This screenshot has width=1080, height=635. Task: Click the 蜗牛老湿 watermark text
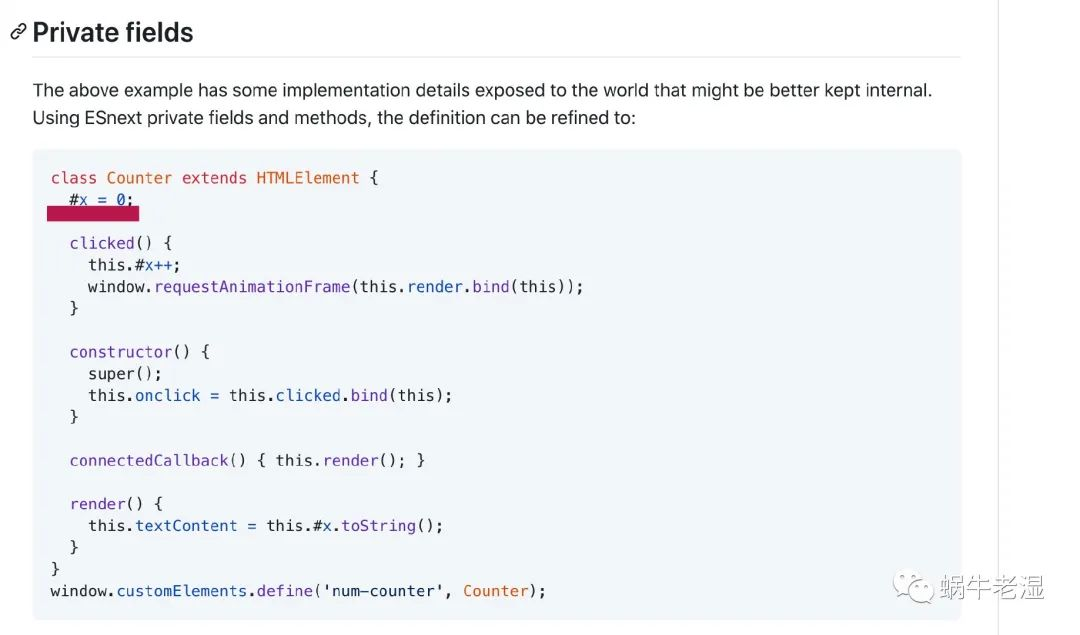click(x=992, y=587)
